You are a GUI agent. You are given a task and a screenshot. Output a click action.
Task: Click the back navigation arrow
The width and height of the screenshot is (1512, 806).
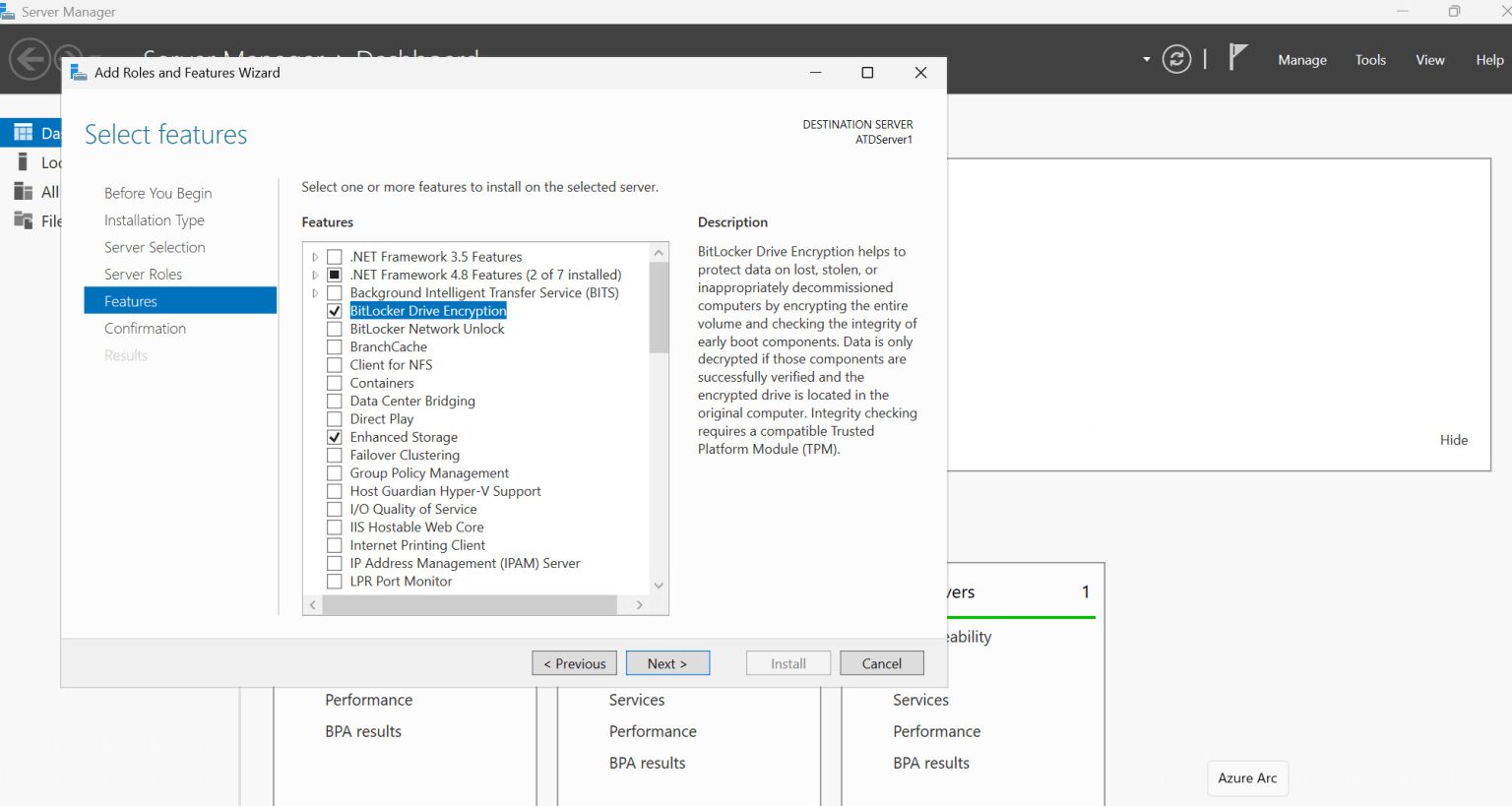[30, 59]
